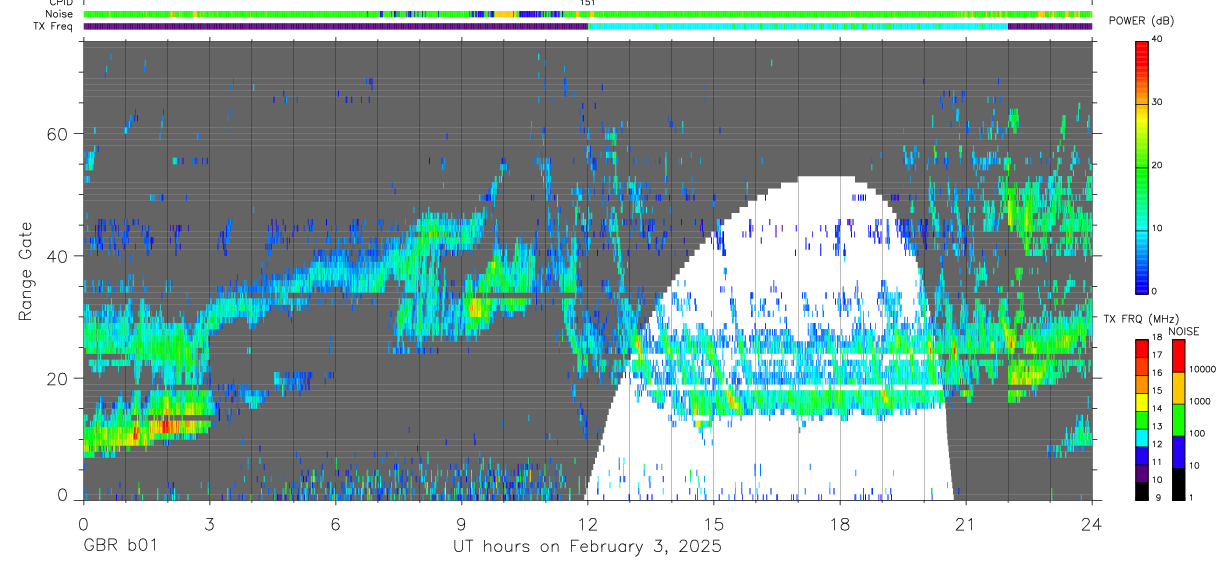
Task: Click the UT hours on February 3, 2025 title
Action: [x=587, y=546]
